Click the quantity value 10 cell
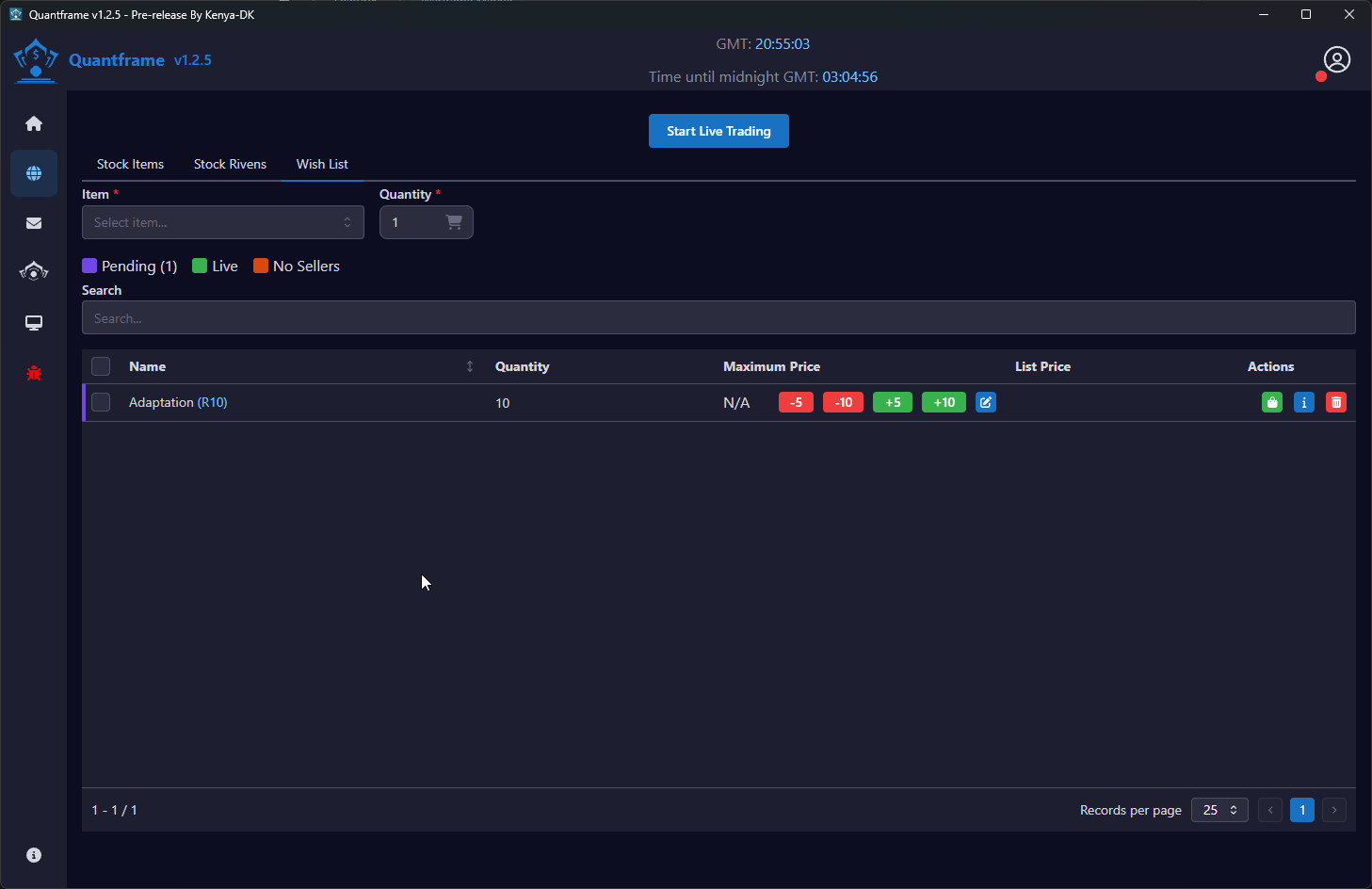The width and height of the screenshot is (1372, 889). tap(503, 403)
